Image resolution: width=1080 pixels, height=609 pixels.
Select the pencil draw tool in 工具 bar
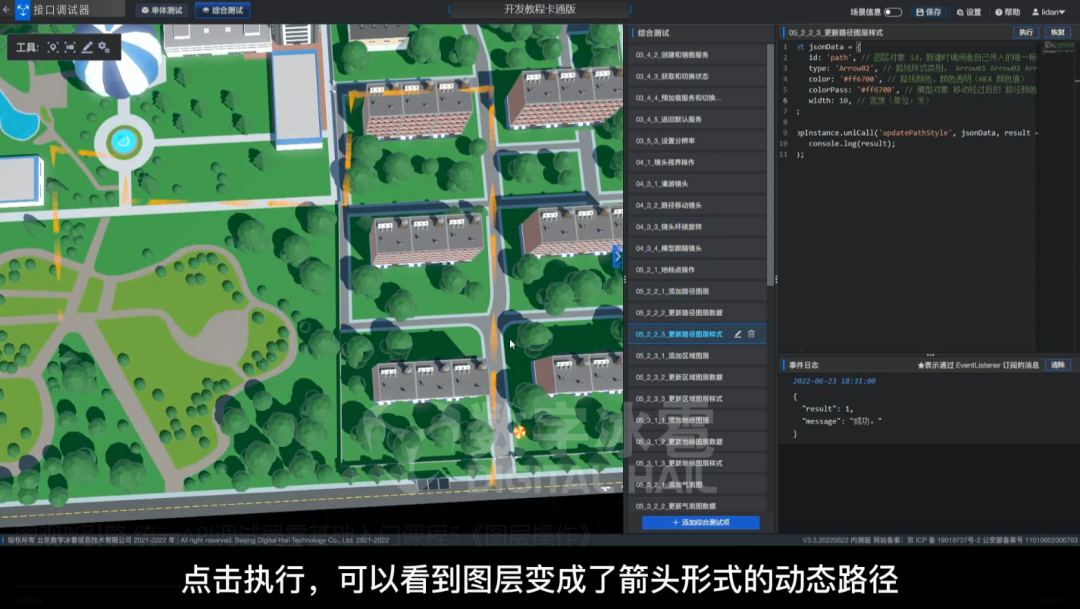(x=87, y=48)
